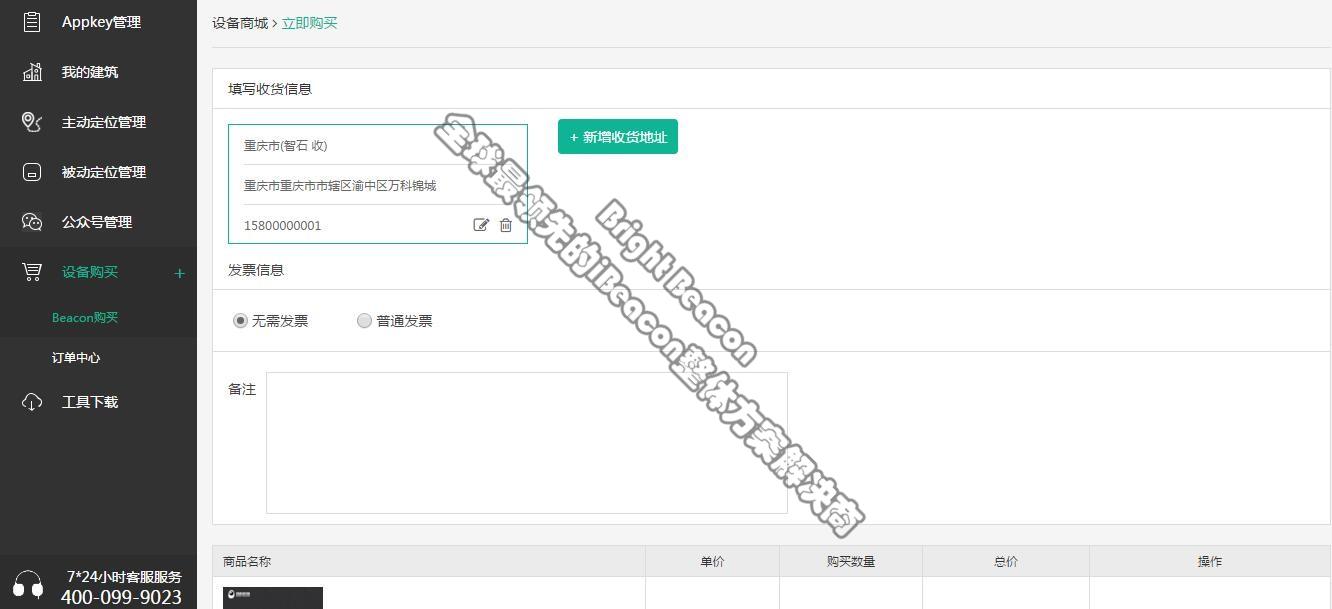The height and width of the screenshot is (609, 1332).
Task: Click the 发票信息 section heading
Action: point(256,270)
